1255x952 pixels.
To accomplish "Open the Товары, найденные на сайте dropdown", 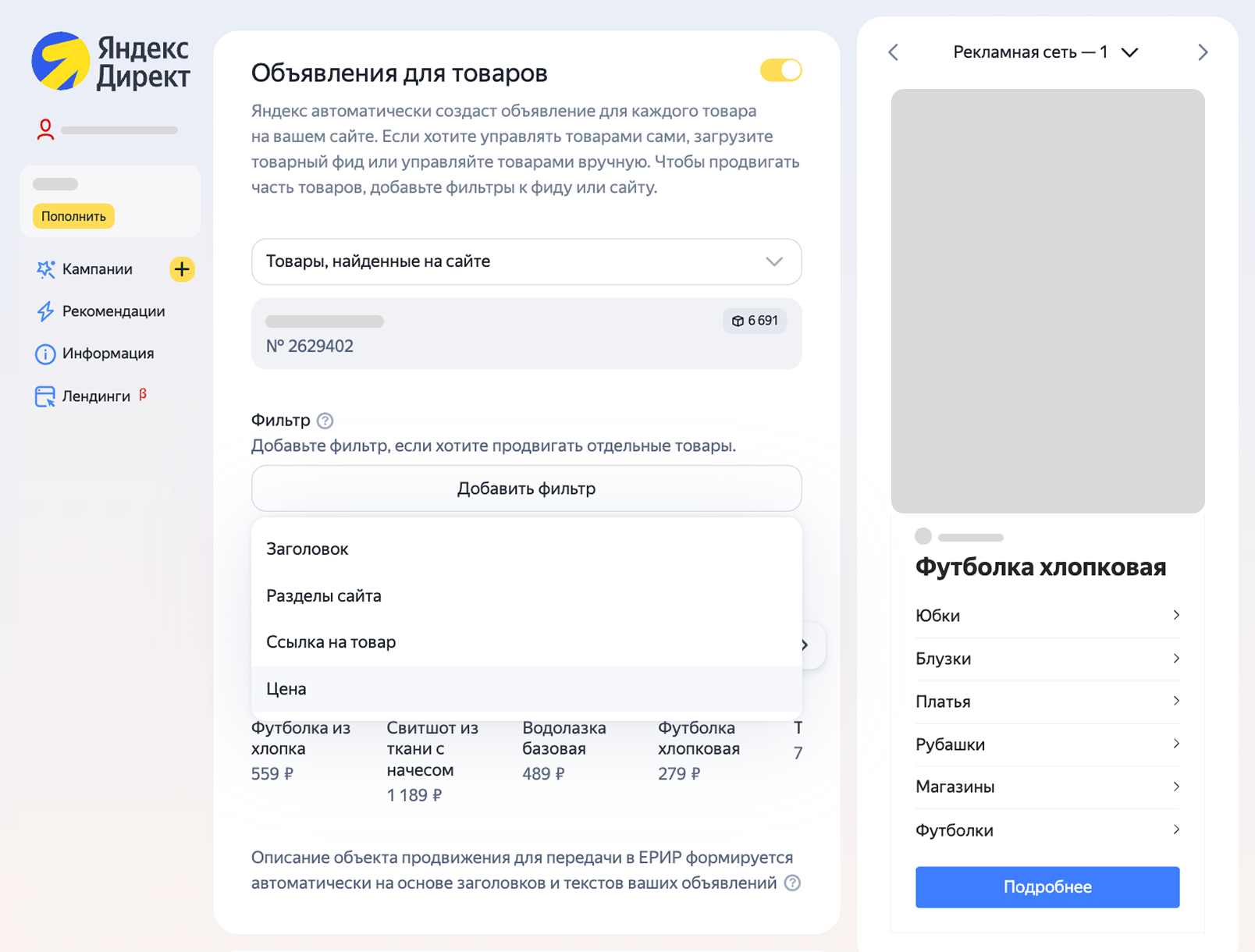I will (526, 262).
